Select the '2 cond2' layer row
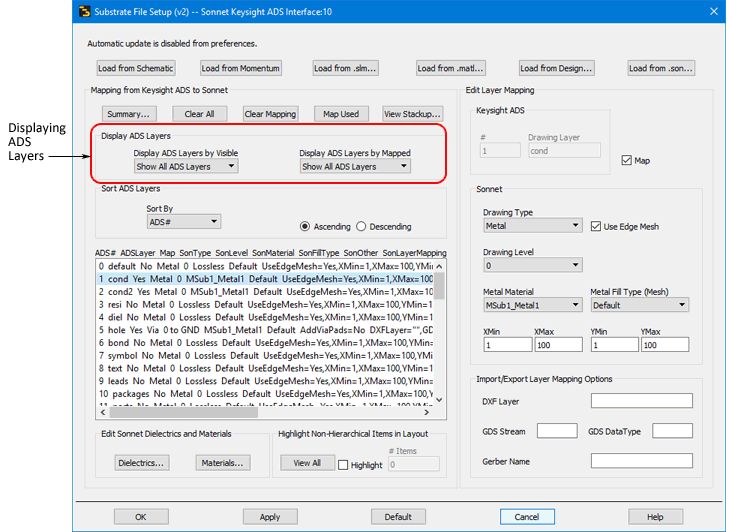 tap(265, 292)
